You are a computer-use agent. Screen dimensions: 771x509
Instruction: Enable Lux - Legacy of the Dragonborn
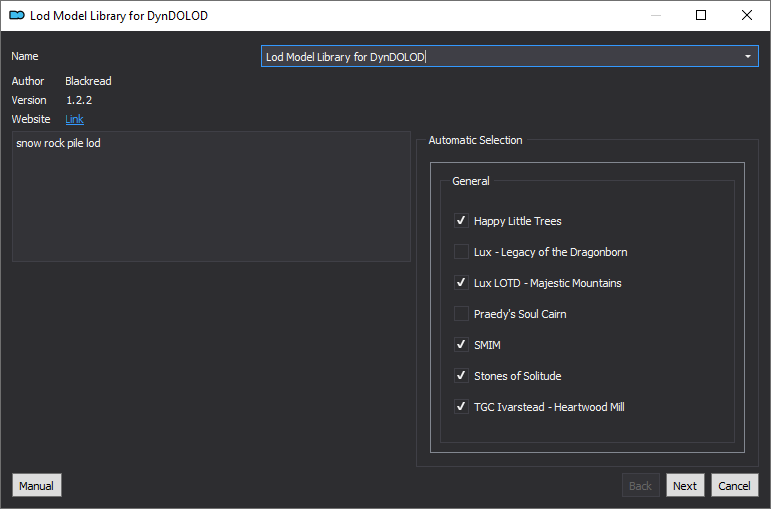(461, 252)
